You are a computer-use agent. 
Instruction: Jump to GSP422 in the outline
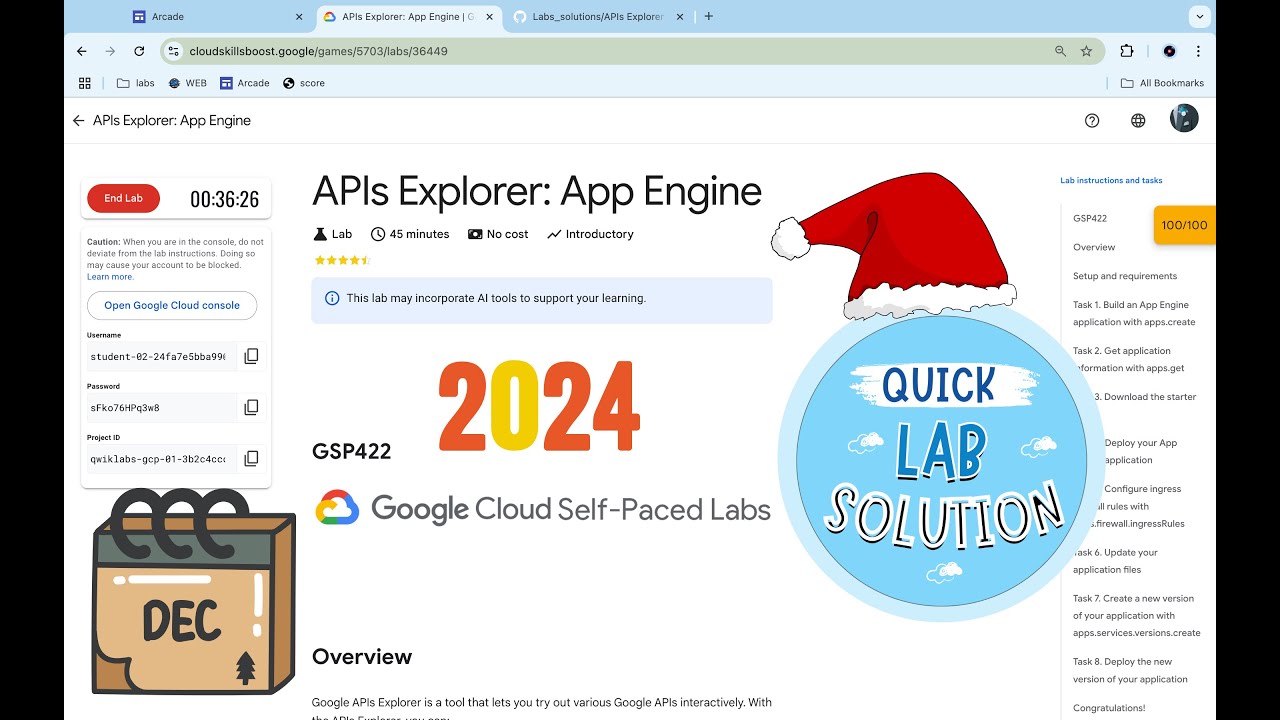[1090, 218]
